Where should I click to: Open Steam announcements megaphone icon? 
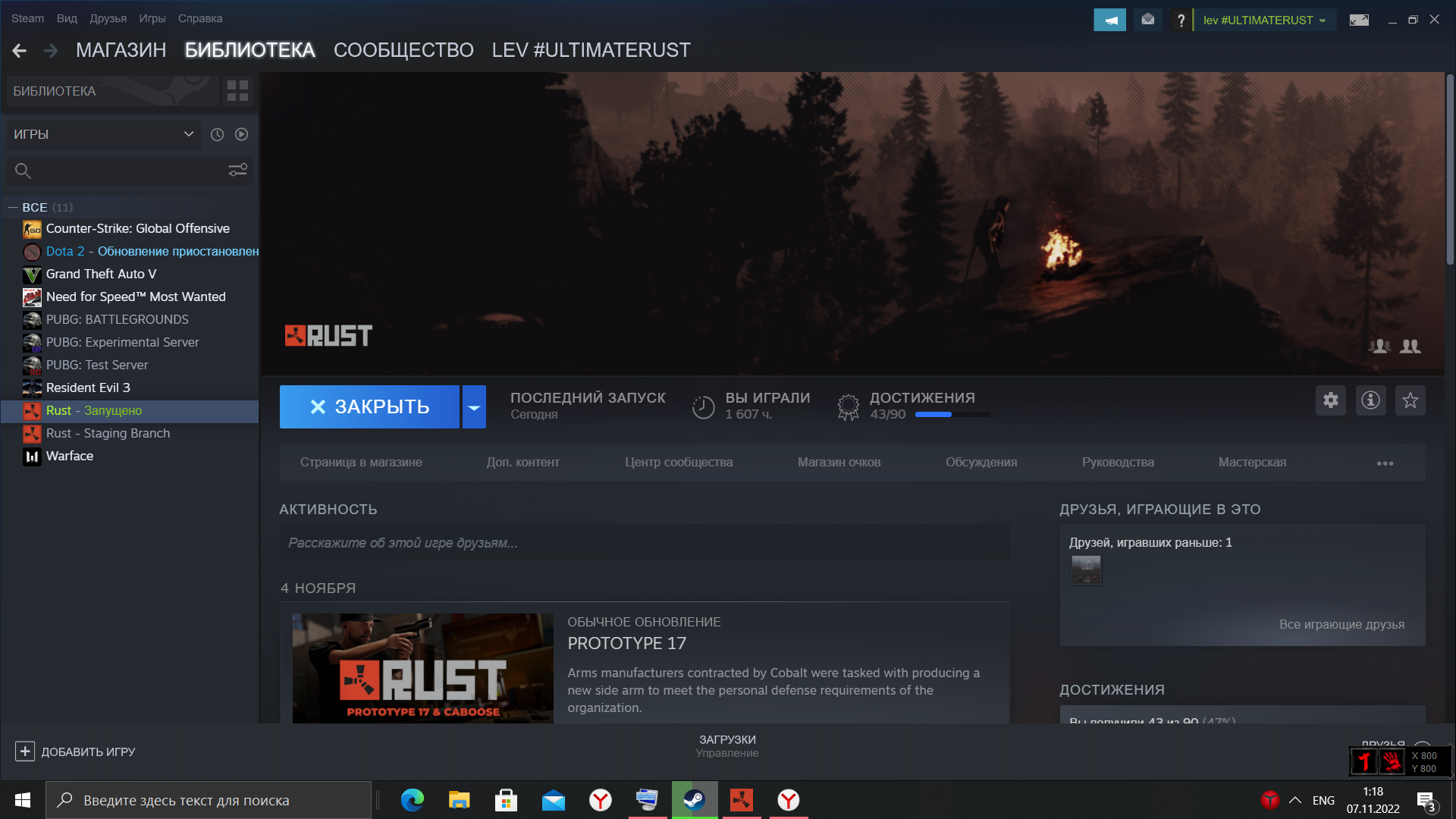1109,20
